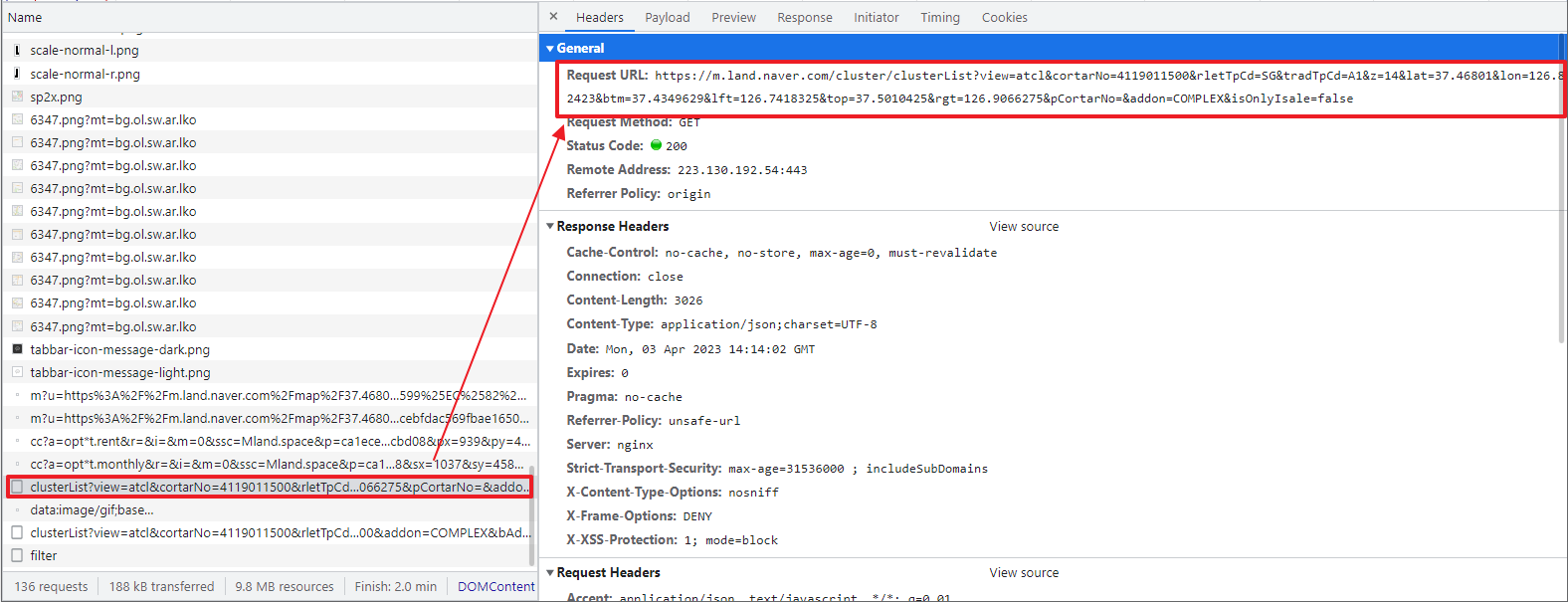Image resolution: width=1568 pixels, height=602 pixels.
Task: Click the Finish: 2.0 min status entry
Action: [396, 586]
